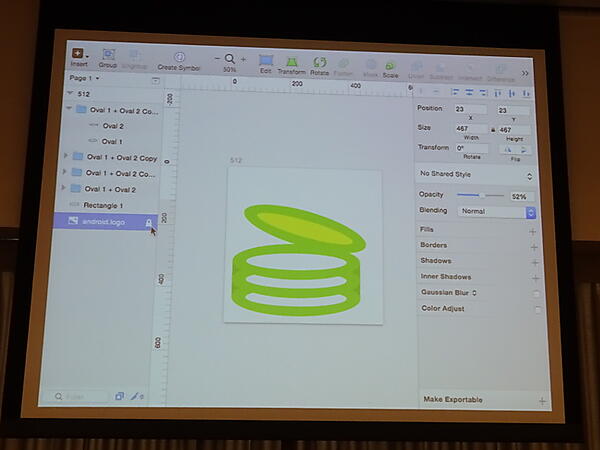Image resolution: width=600 pixels, height=450 pixels.
Task: Select the Transform tool
Action: point(292,62)
